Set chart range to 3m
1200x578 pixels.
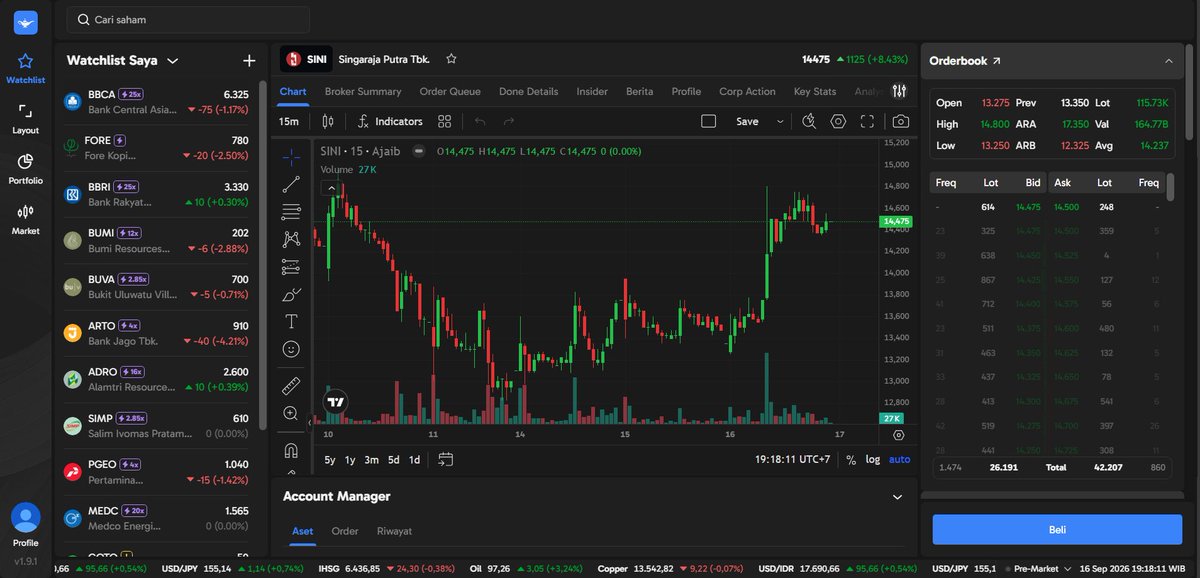(371, 460)
